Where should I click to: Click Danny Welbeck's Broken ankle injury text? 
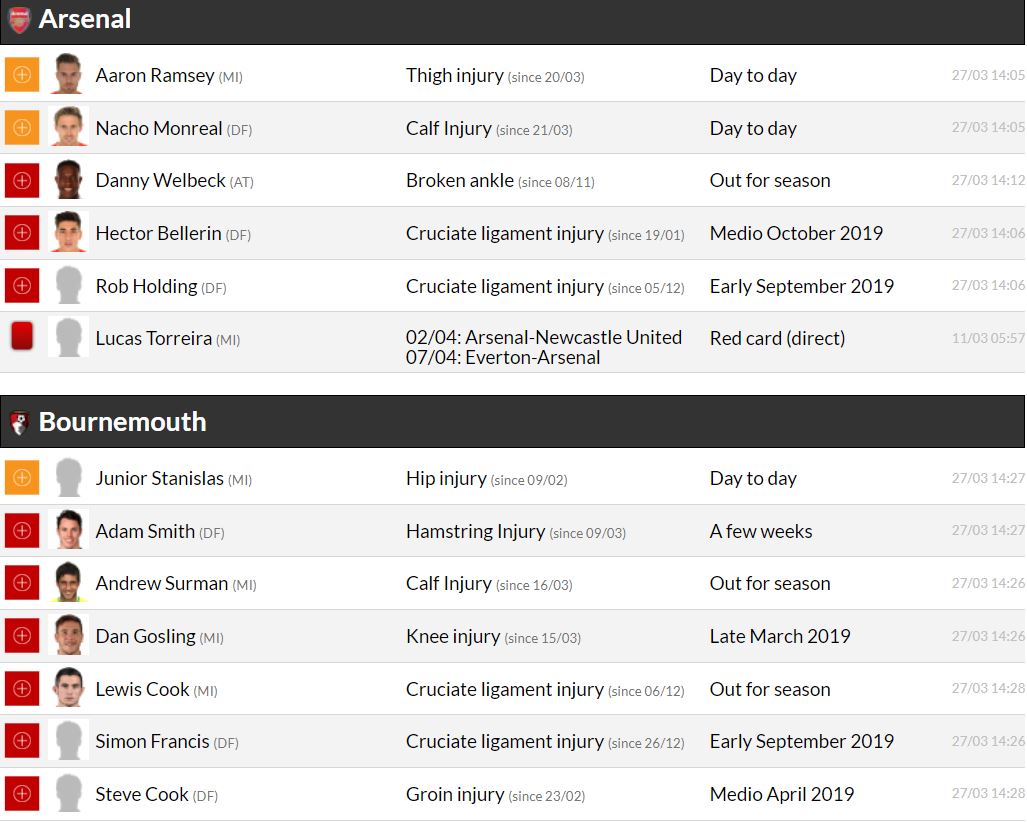[460, 181]
